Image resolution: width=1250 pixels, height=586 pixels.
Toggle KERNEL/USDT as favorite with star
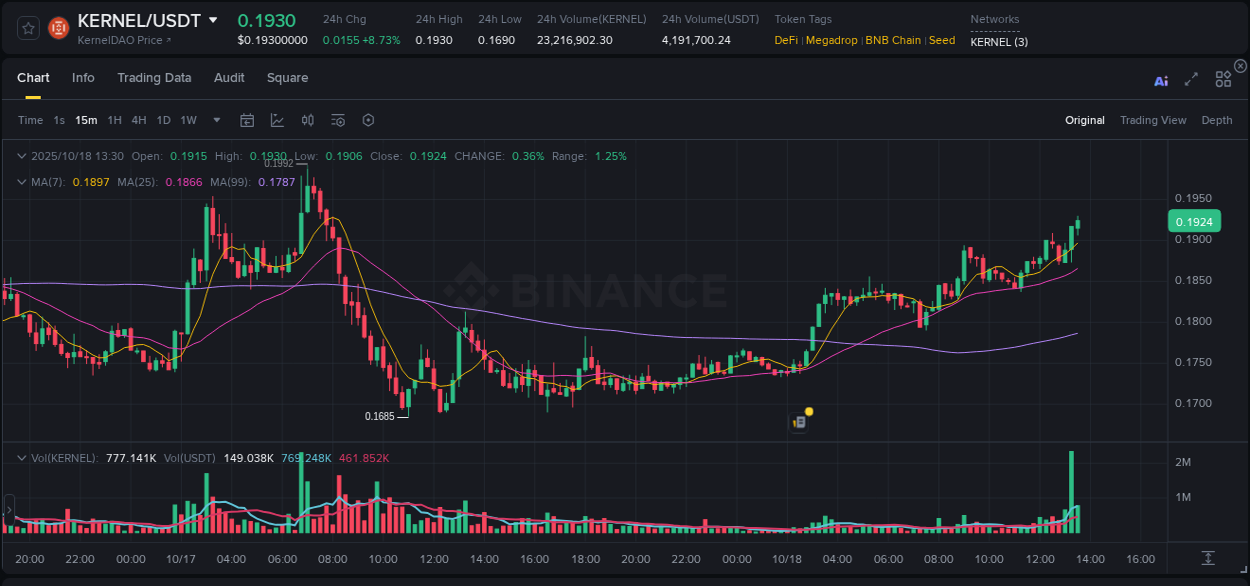[x=27, y=27]
